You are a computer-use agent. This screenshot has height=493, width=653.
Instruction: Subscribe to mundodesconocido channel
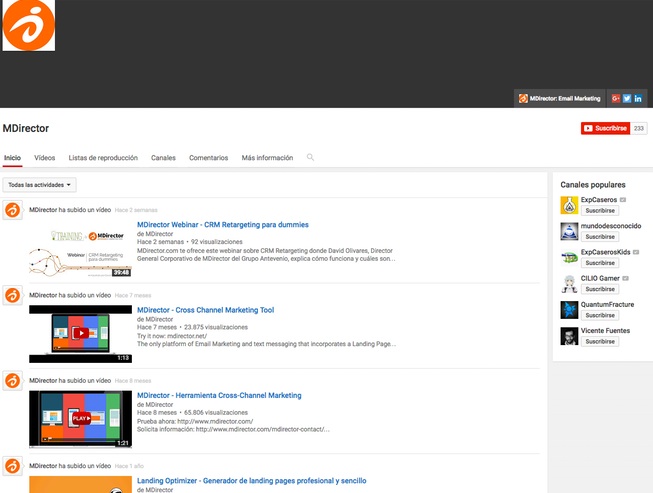coord(600,237)
